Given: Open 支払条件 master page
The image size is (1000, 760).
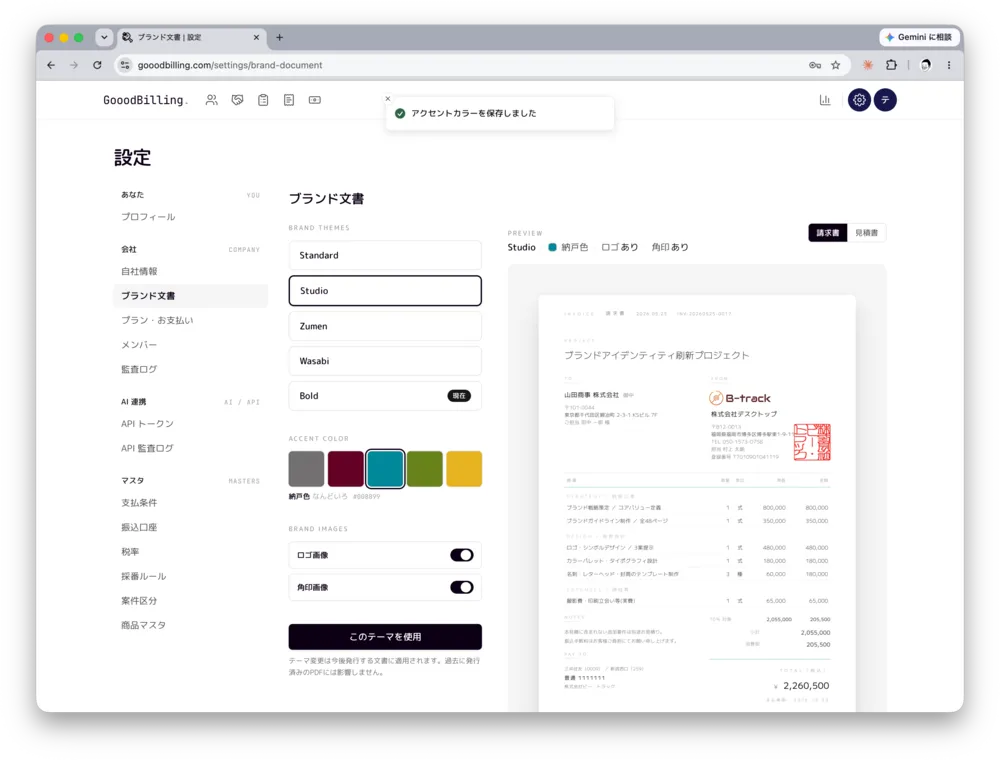Looking at the screenshot, I should tap(139, 503).
